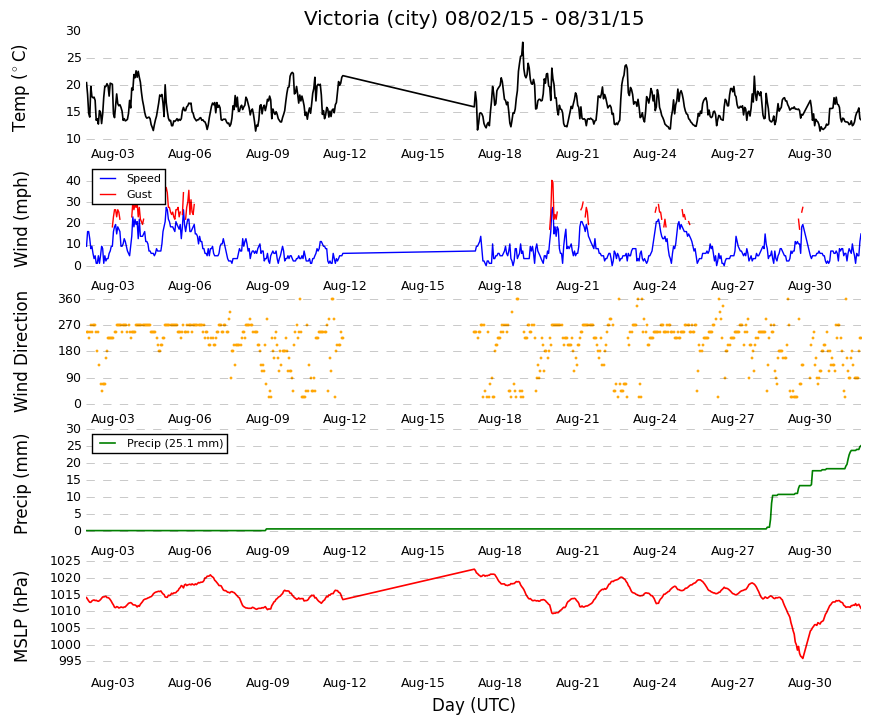Click the Speed legend entry text

143,178
